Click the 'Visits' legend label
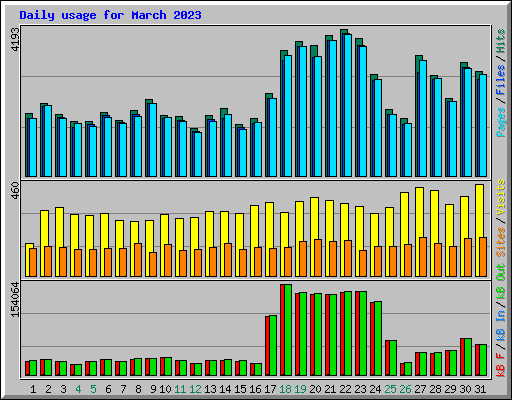Screen dimensions: 512x400 point(501,197)
